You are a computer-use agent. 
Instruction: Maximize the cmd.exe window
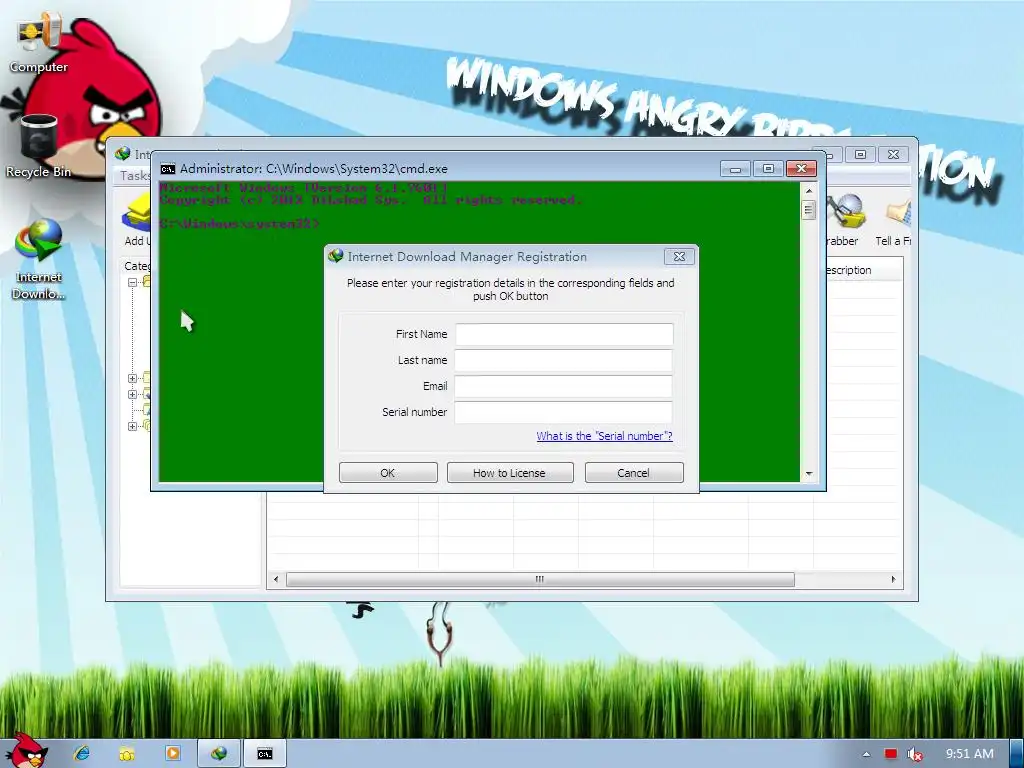pos(768,169)
